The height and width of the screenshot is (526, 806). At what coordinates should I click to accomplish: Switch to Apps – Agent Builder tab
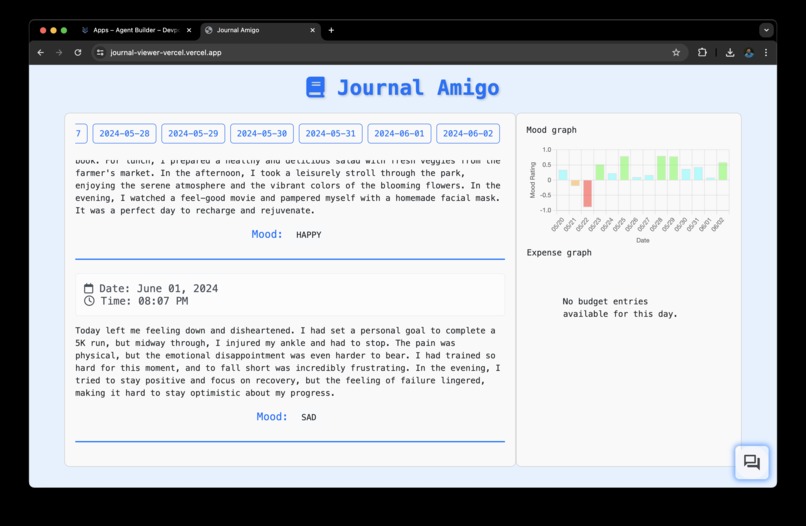coord(136,30)
